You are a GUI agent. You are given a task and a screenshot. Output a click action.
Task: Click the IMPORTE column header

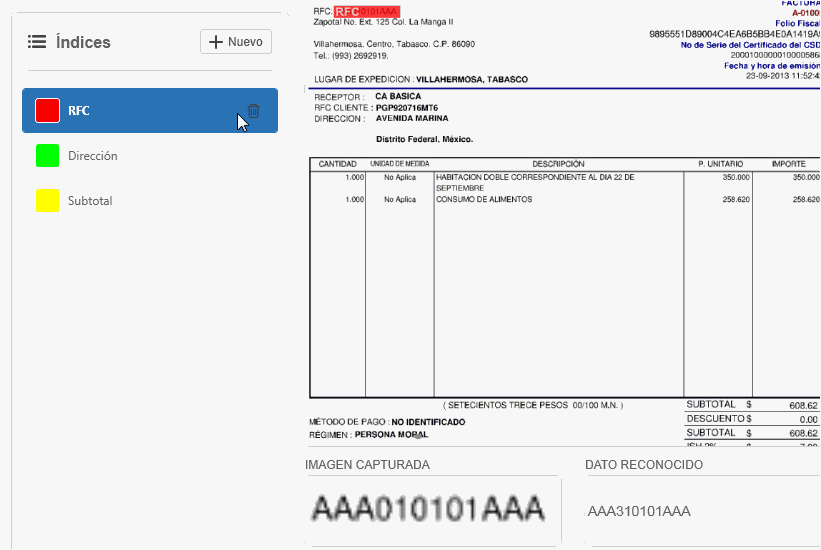tap(789, 164)
